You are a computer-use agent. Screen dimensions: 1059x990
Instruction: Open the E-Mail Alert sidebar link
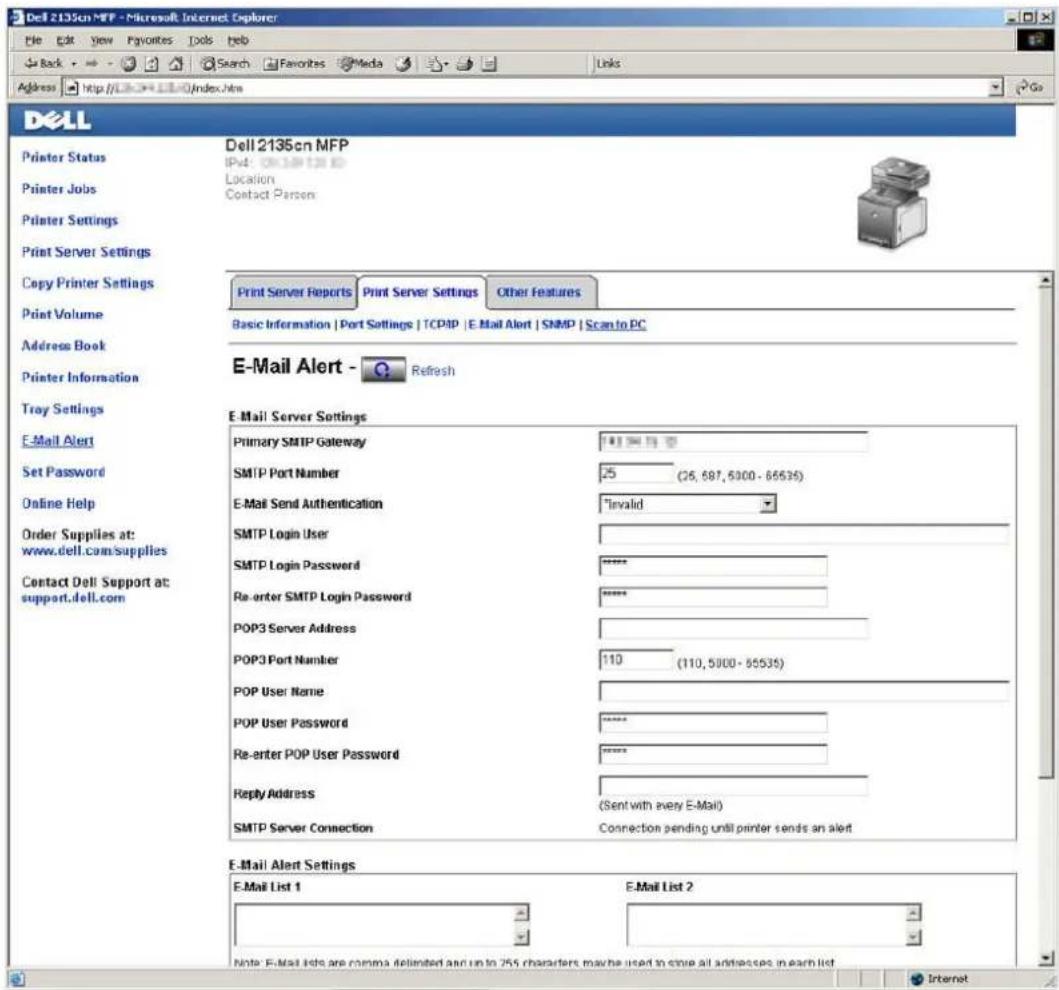[x=57, y=441]
